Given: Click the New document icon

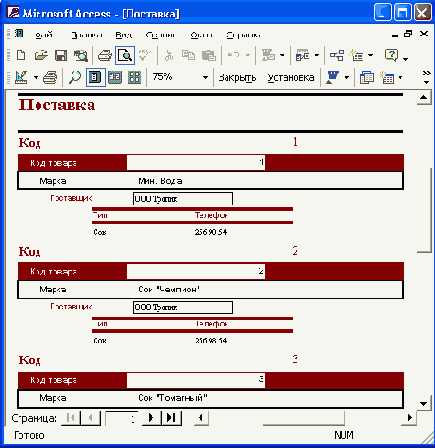Looking at the screenshot, I should (21, 55).
